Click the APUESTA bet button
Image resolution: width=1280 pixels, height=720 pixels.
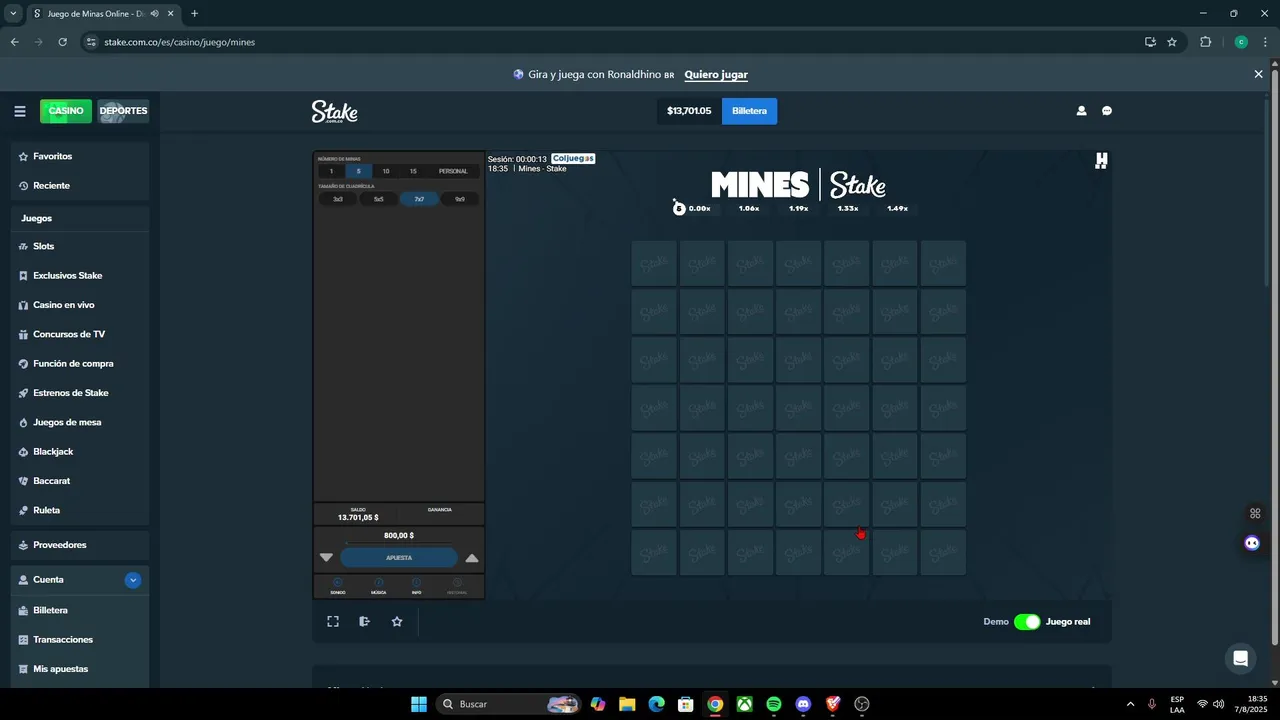399,558
